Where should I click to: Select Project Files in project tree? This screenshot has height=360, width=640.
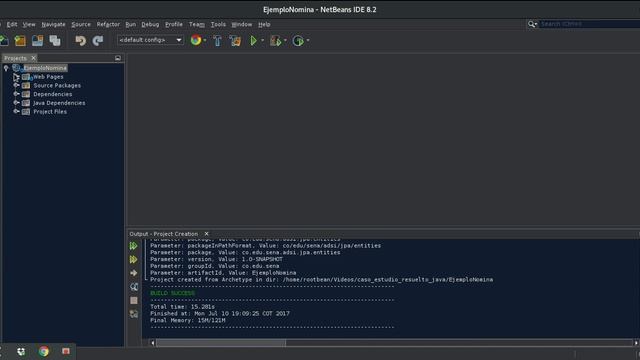(x=50, y=111)
